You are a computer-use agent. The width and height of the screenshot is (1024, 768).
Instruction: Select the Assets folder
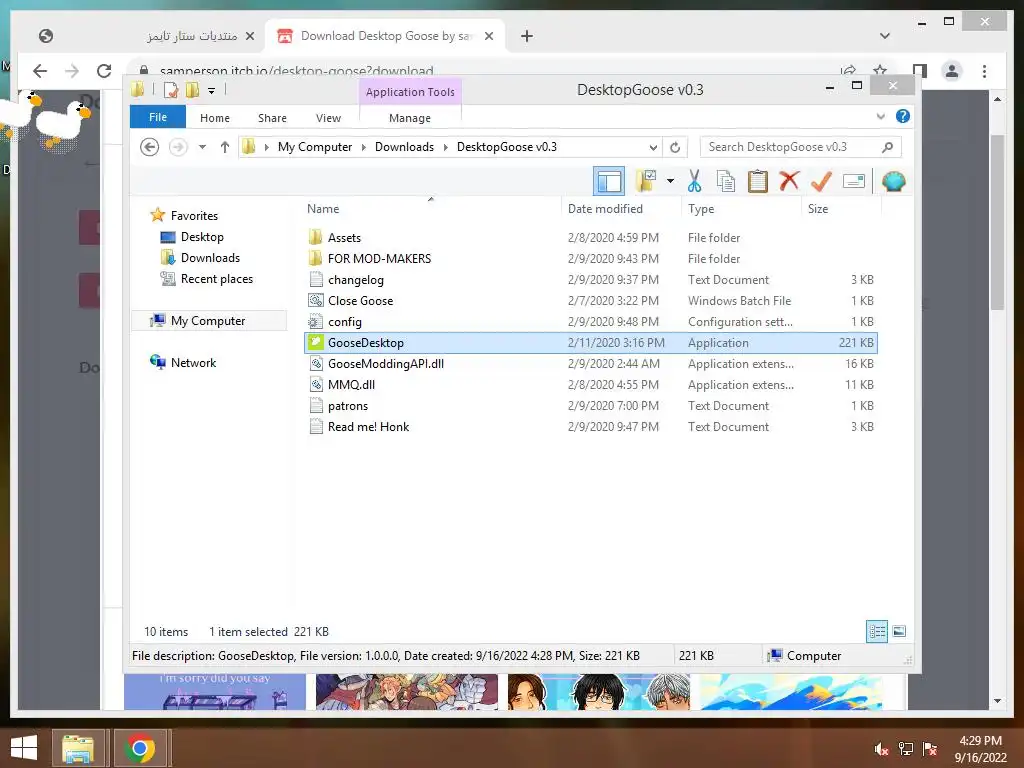344,238
